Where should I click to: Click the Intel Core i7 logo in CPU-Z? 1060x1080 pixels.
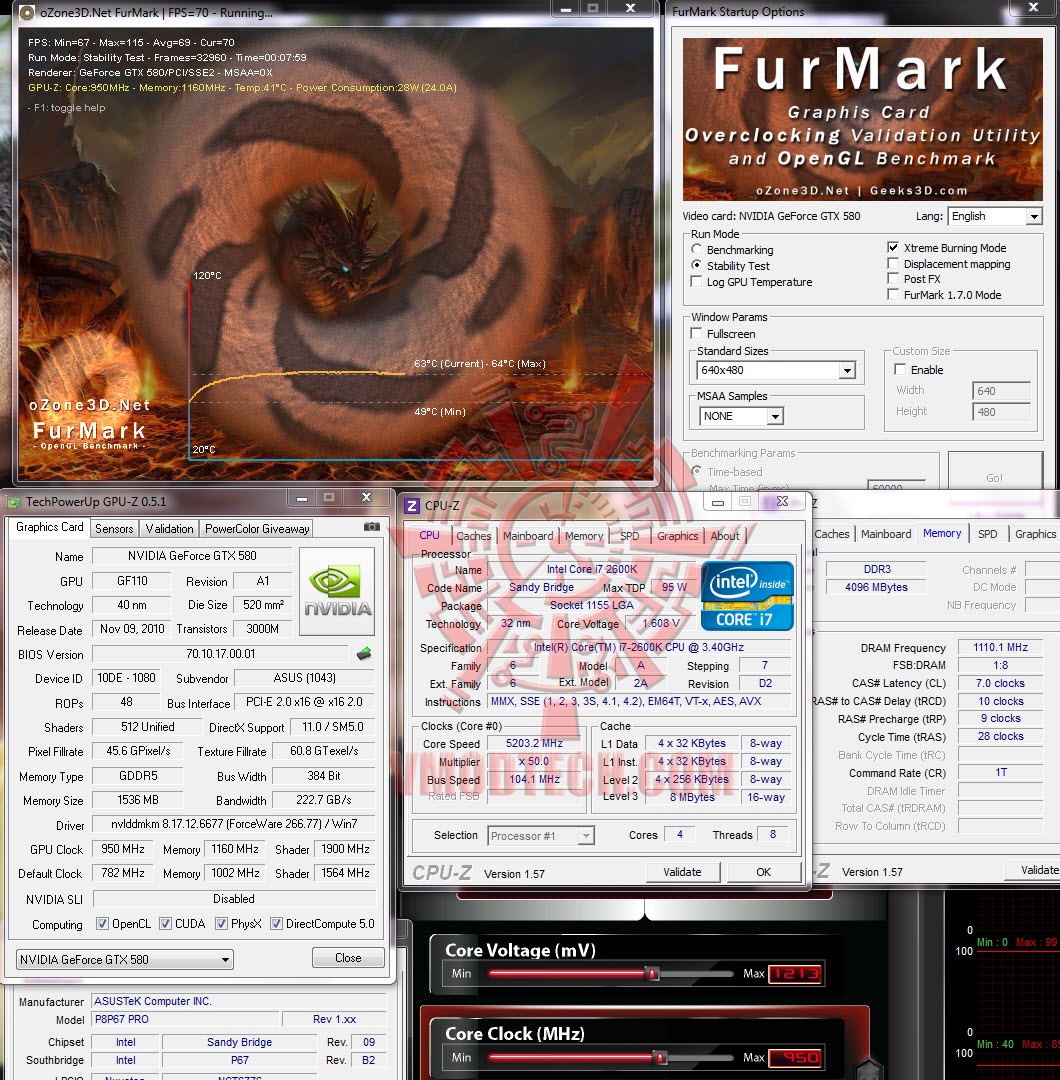coord(747,596)
